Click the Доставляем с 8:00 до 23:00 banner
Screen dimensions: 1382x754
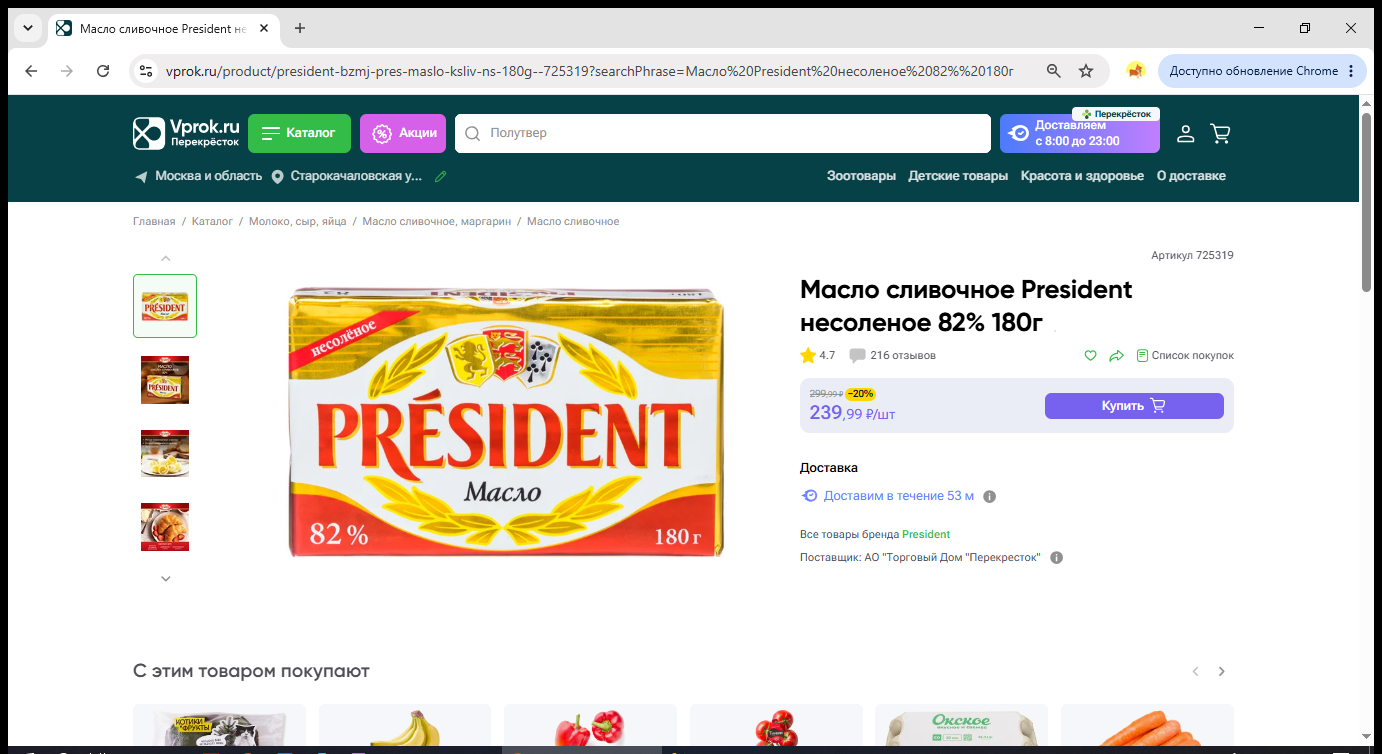pos(1080,133)
